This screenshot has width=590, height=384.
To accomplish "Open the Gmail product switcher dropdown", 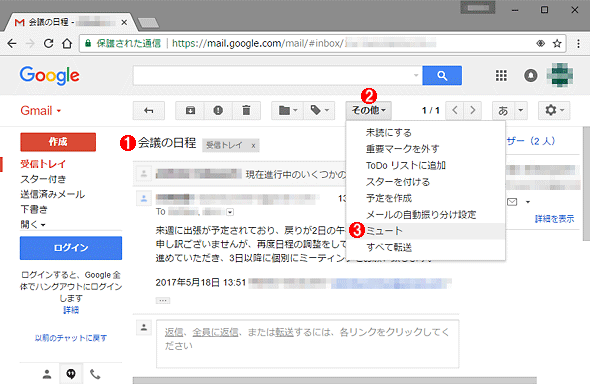I will [x=41, y=111].
